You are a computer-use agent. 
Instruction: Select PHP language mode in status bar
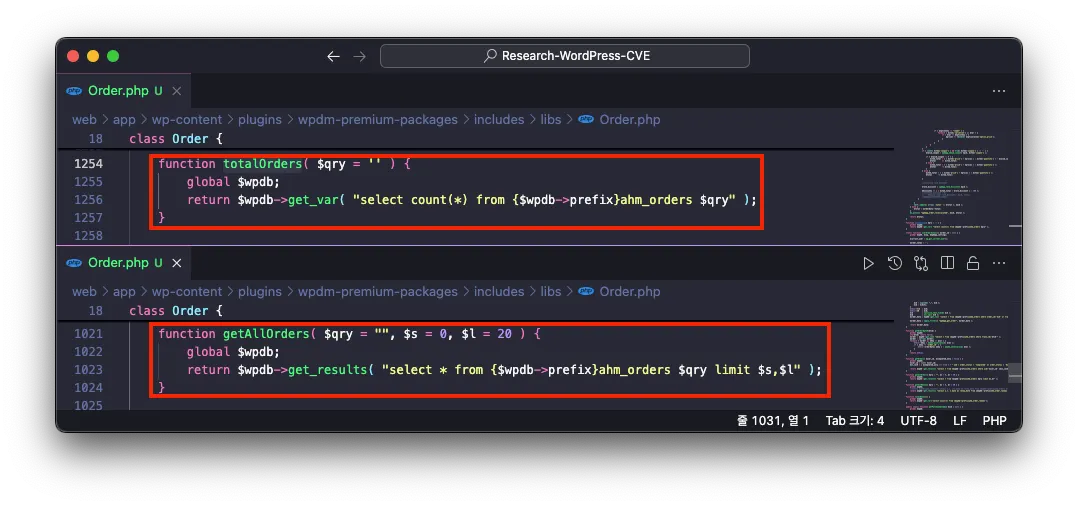coord(994,421)
